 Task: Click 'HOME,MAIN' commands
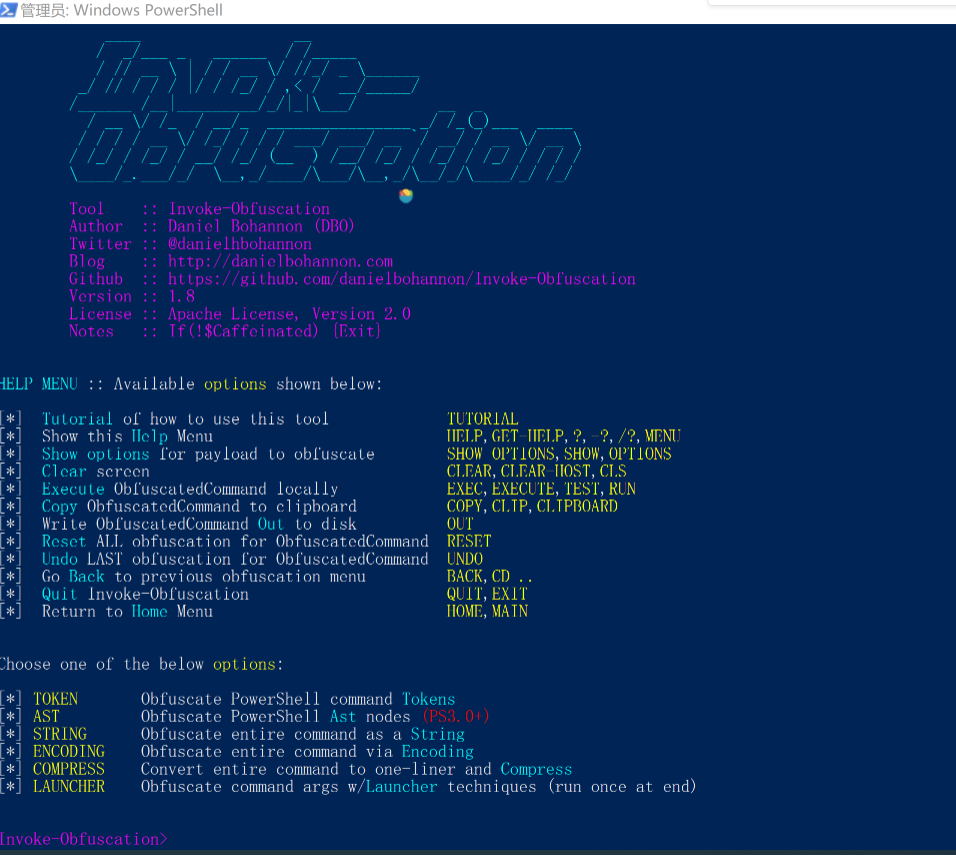[487, 612]
